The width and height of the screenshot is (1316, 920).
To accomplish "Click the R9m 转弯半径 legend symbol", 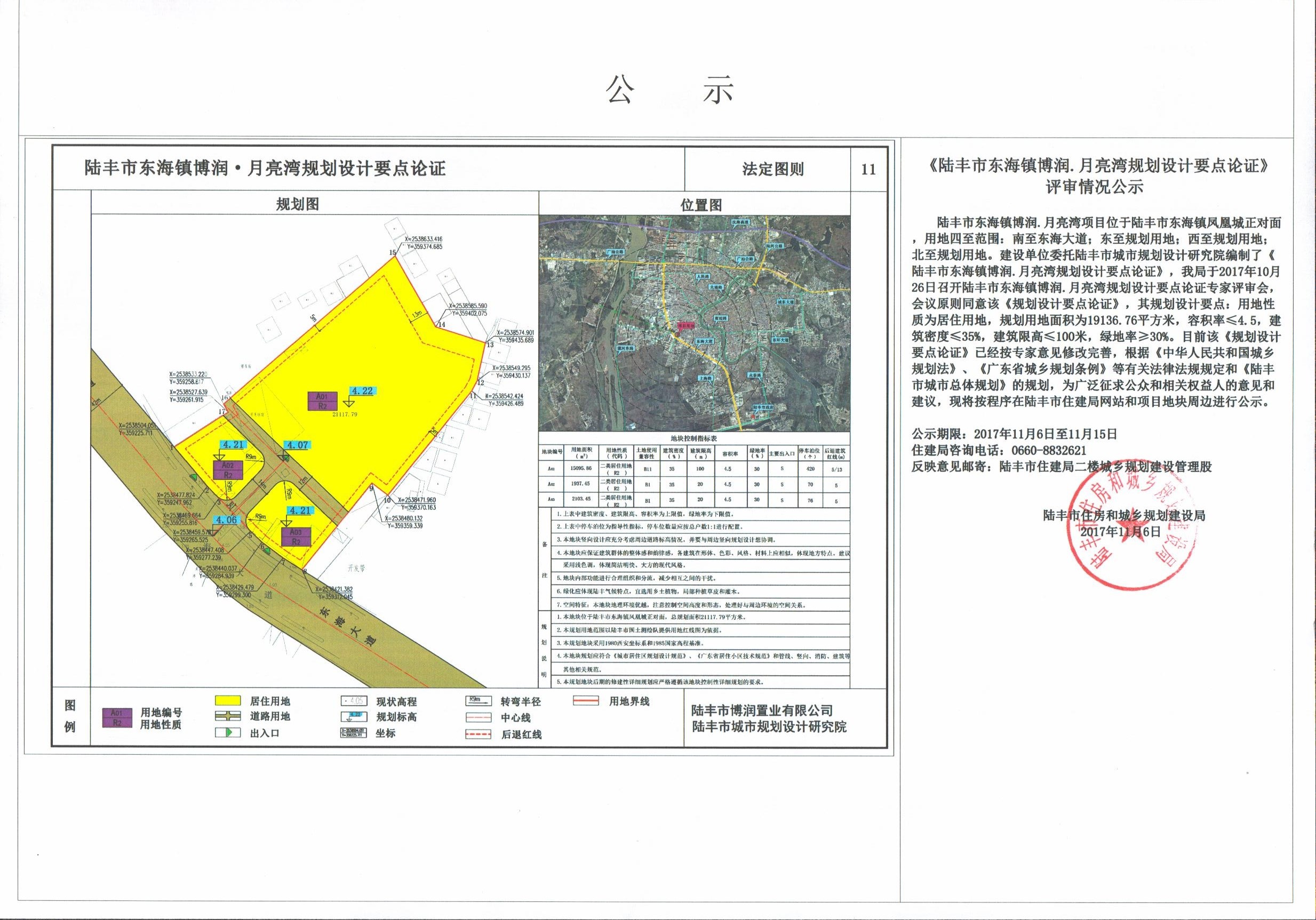I will pos(479,701).
